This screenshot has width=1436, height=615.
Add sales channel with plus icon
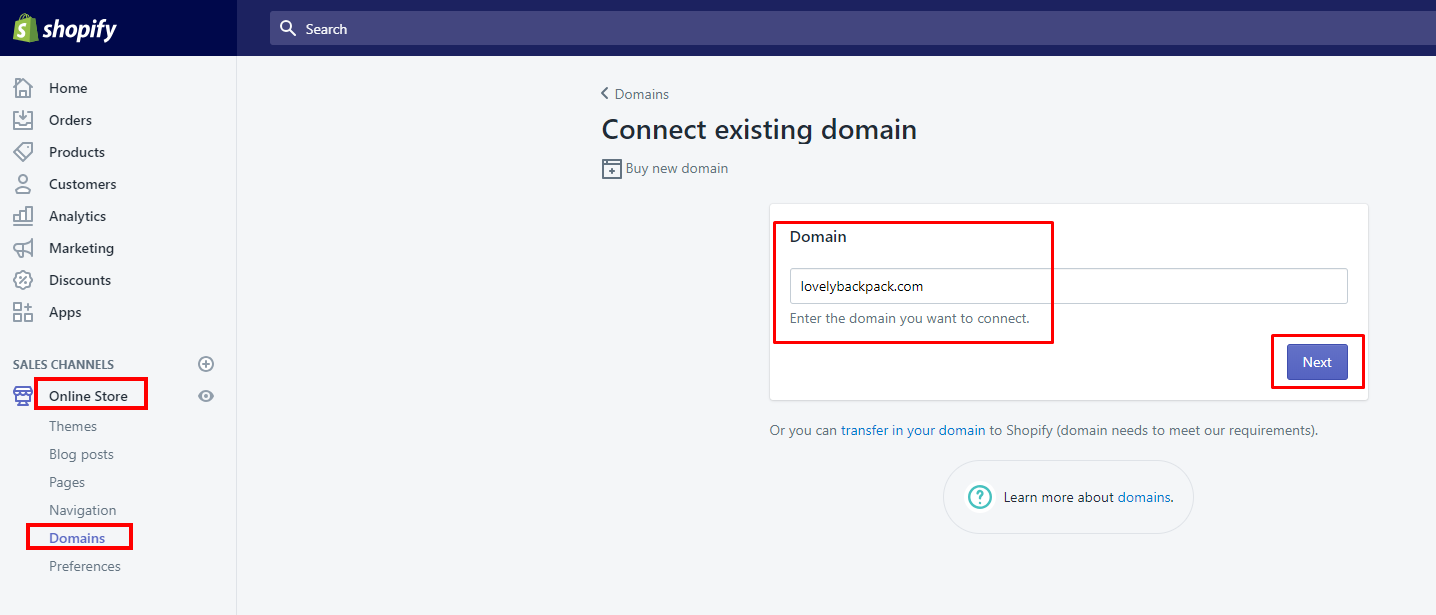point(206,364)
